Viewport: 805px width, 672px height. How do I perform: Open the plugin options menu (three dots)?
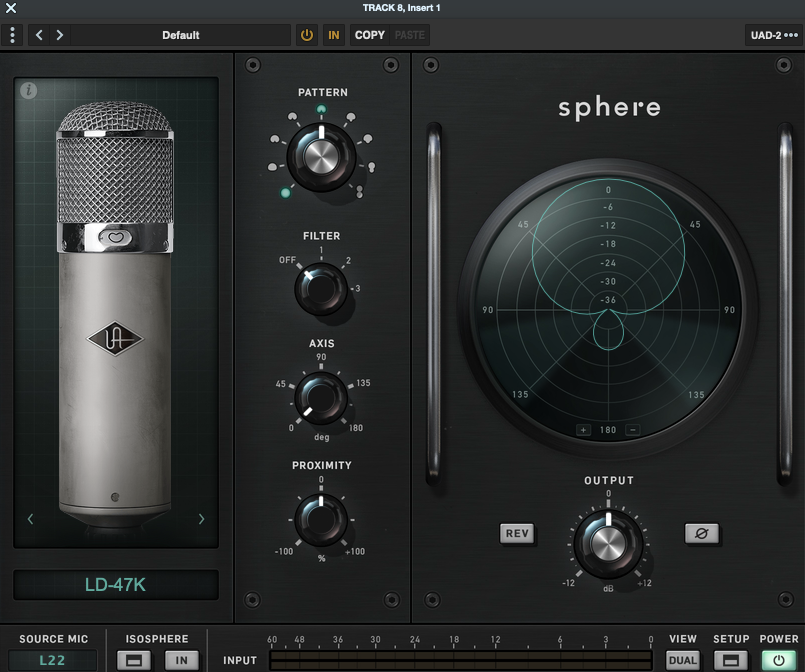pos(12,35)
